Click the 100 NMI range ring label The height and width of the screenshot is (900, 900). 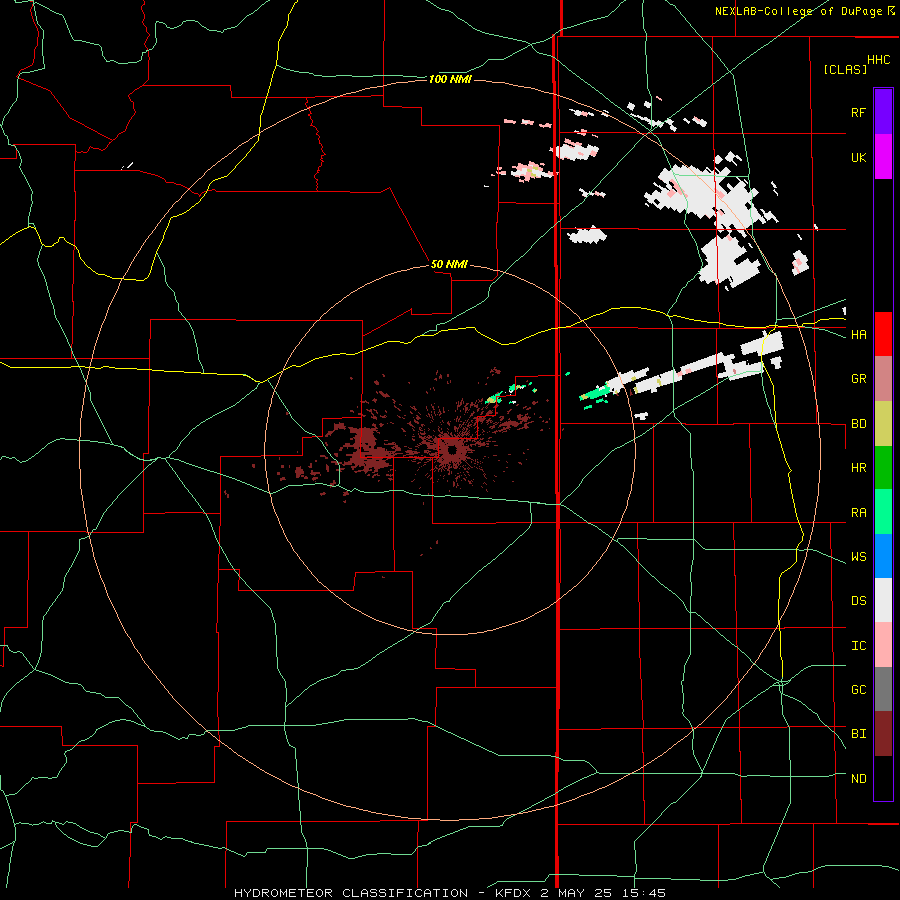pos(450,79)
